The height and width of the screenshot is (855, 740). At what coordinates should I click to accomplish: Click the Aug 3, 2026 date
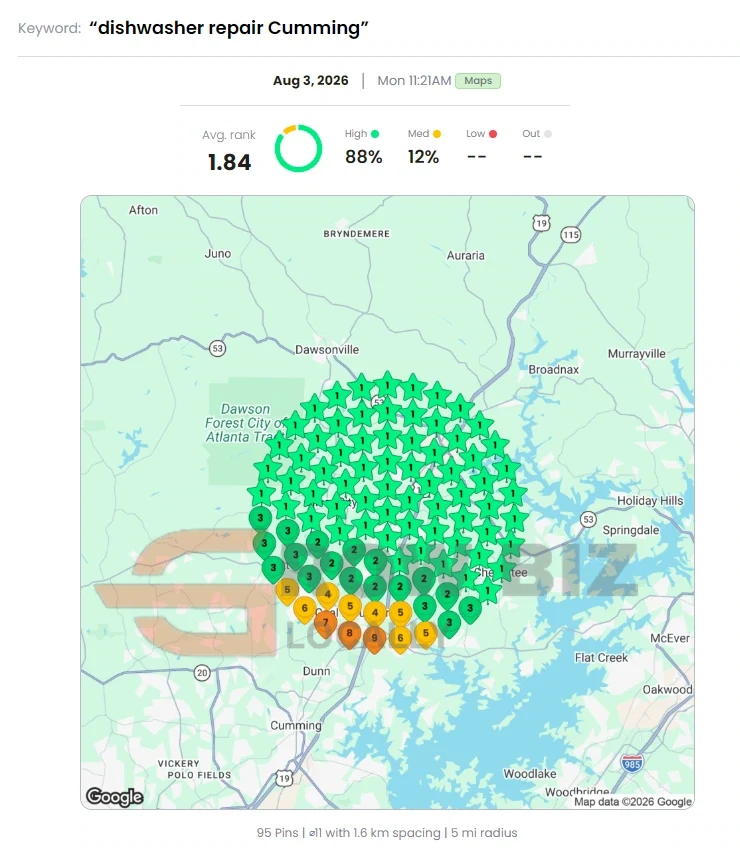click(311, 81)
